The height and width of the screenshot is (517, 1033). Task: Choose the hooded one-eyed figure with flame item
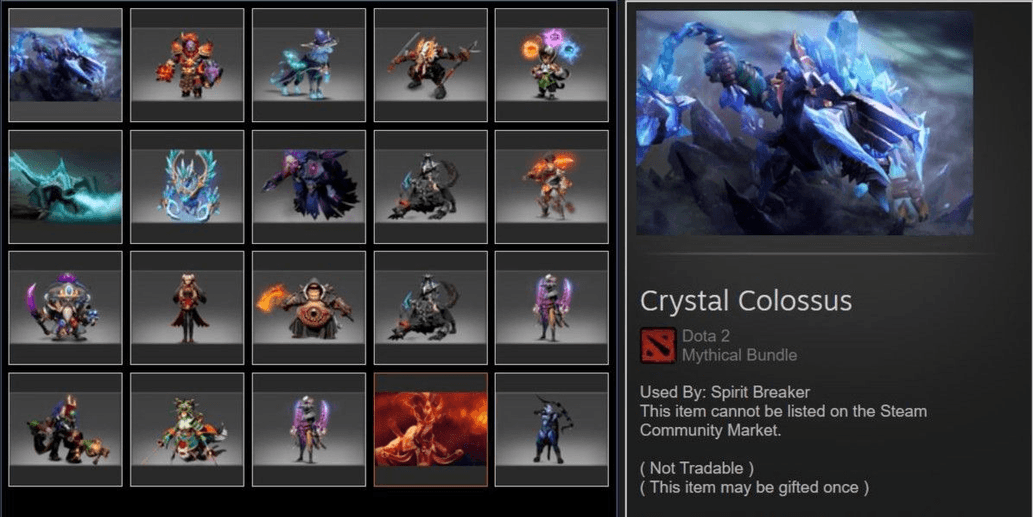(309, 308)
